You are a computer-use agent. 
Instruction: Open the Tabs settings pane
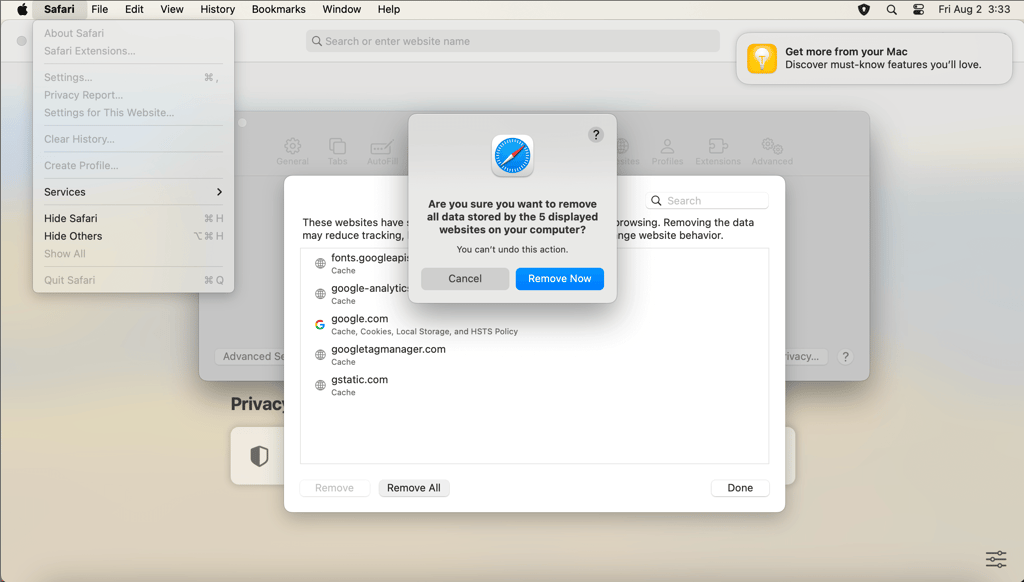point(338,152)
